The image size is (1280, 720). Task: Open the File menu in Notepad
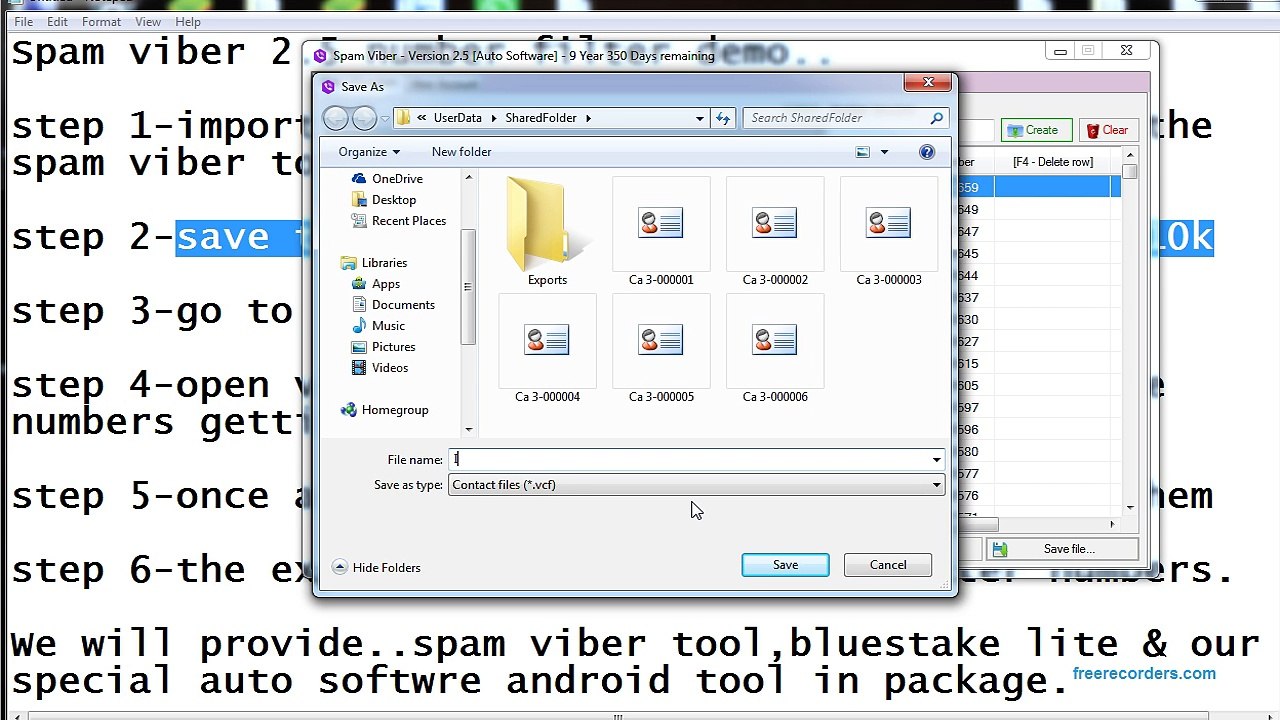pos(24,21)
